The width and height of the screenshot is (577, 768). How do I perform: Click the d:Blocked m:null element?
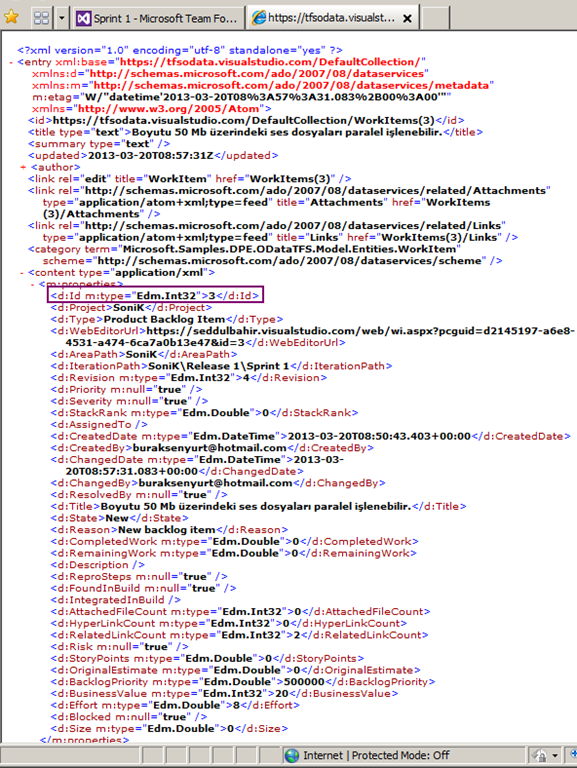tap(129, 717)
